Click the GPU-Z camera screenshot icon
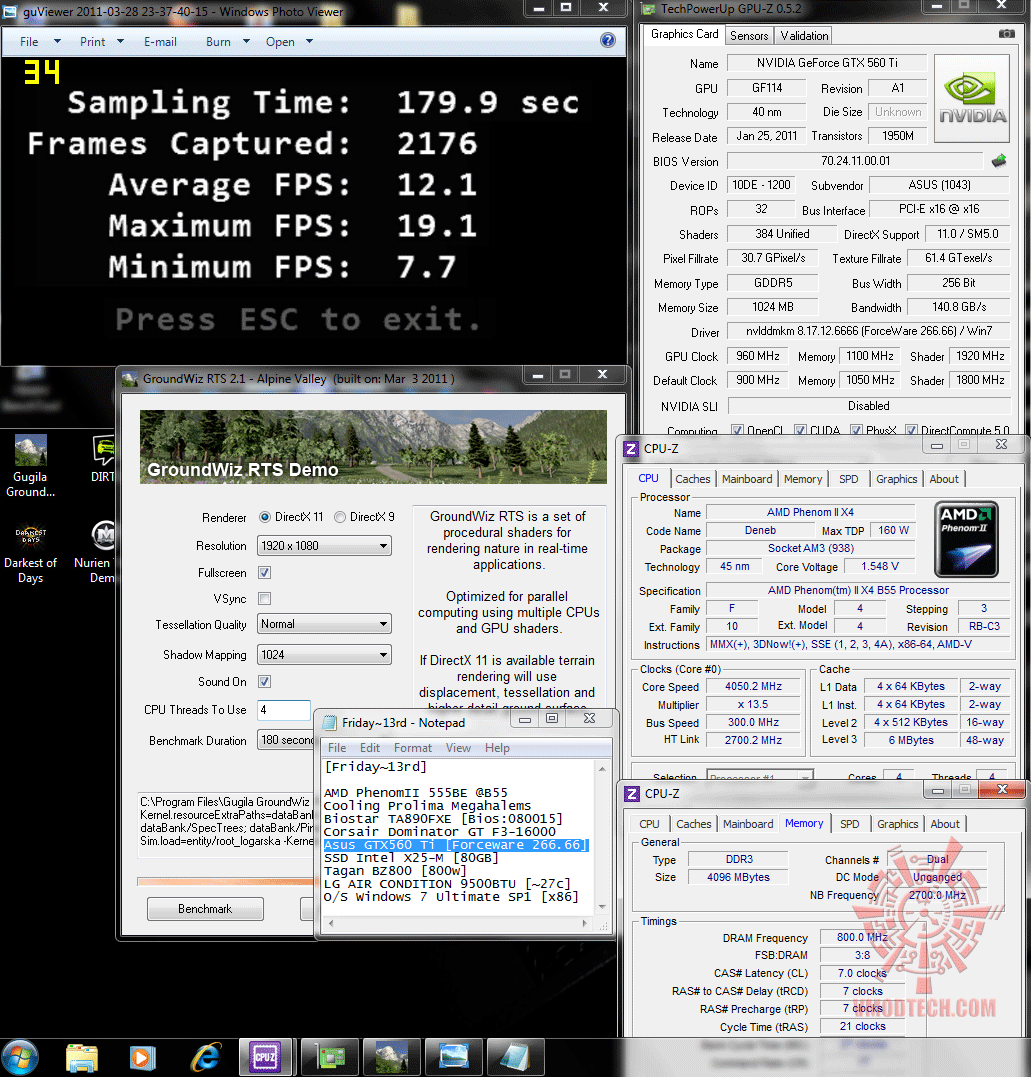Screen dimensions: 1031x1077 point(1006,34)
